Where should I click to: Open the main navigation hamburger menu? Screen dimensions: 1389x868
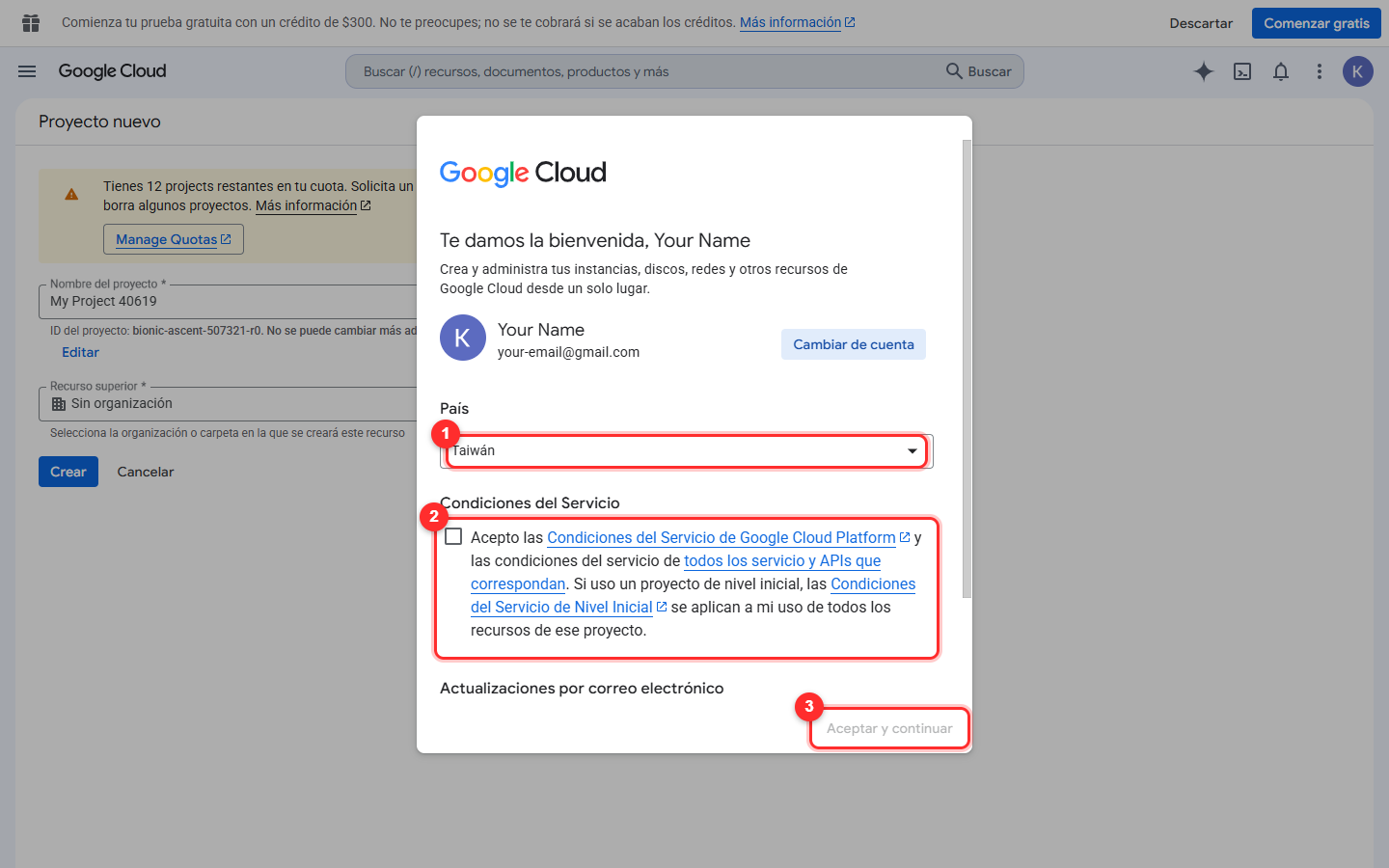[x=27, y=71]
